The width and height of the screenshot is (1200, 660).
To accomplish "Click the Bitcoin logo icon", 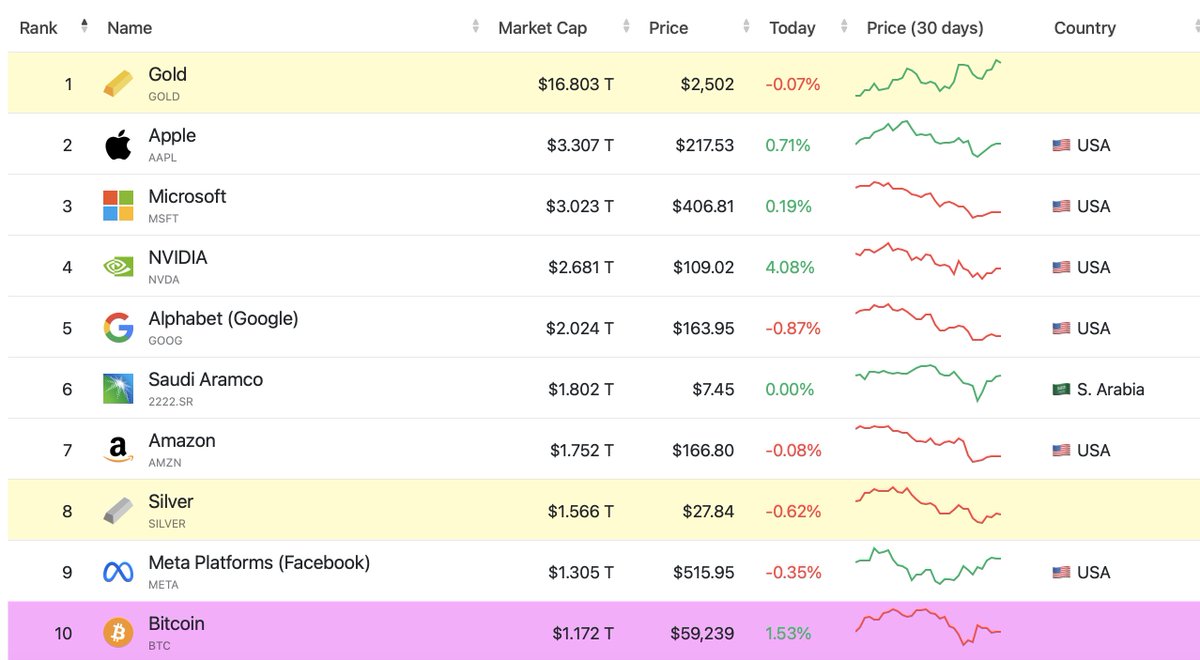I will [118, 633].
